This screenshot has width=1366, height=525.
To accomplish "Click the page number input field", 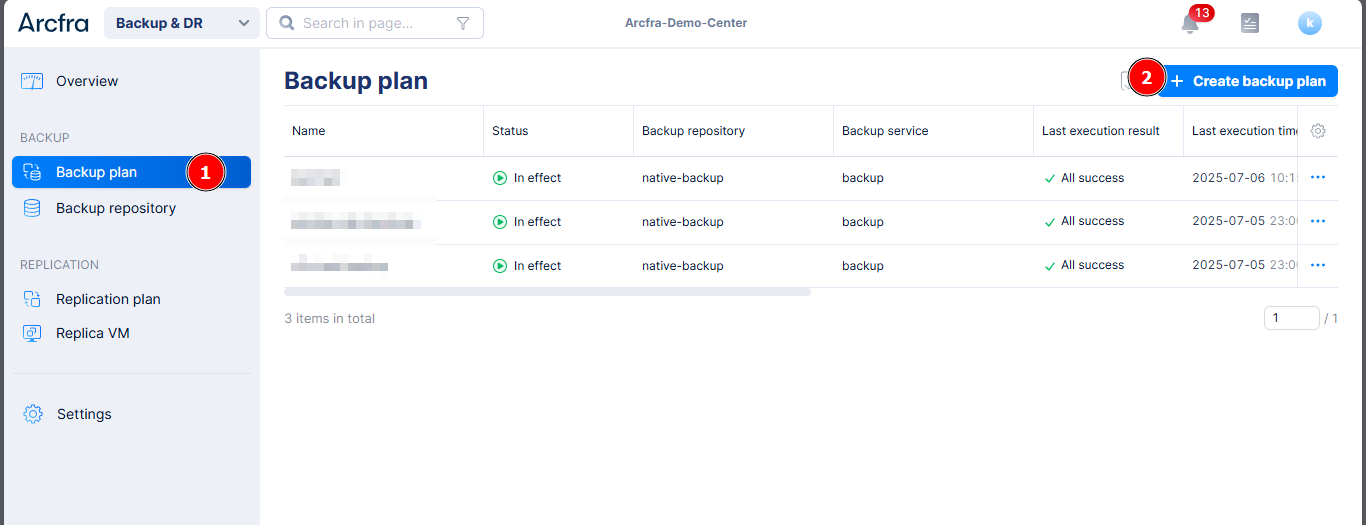I will click(1290, 318).
